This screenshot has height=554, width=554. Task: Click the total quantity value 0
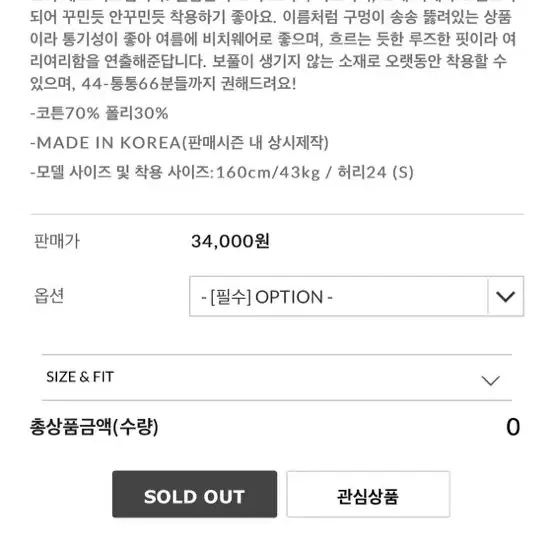click(513, 427)
